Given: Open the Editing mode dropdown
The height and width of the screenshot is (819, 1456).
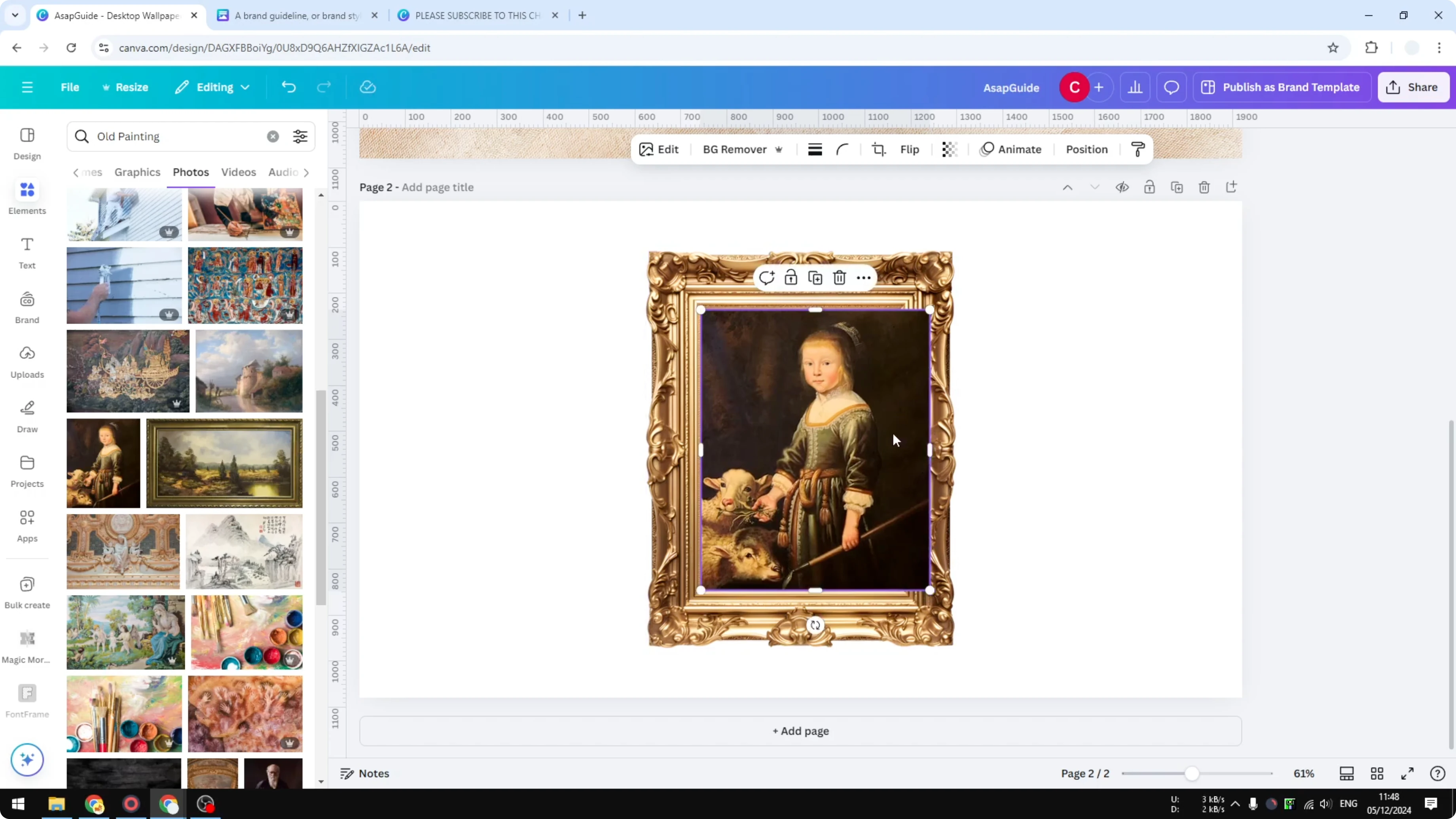Looking at the screenshot, I should point(212,87).
